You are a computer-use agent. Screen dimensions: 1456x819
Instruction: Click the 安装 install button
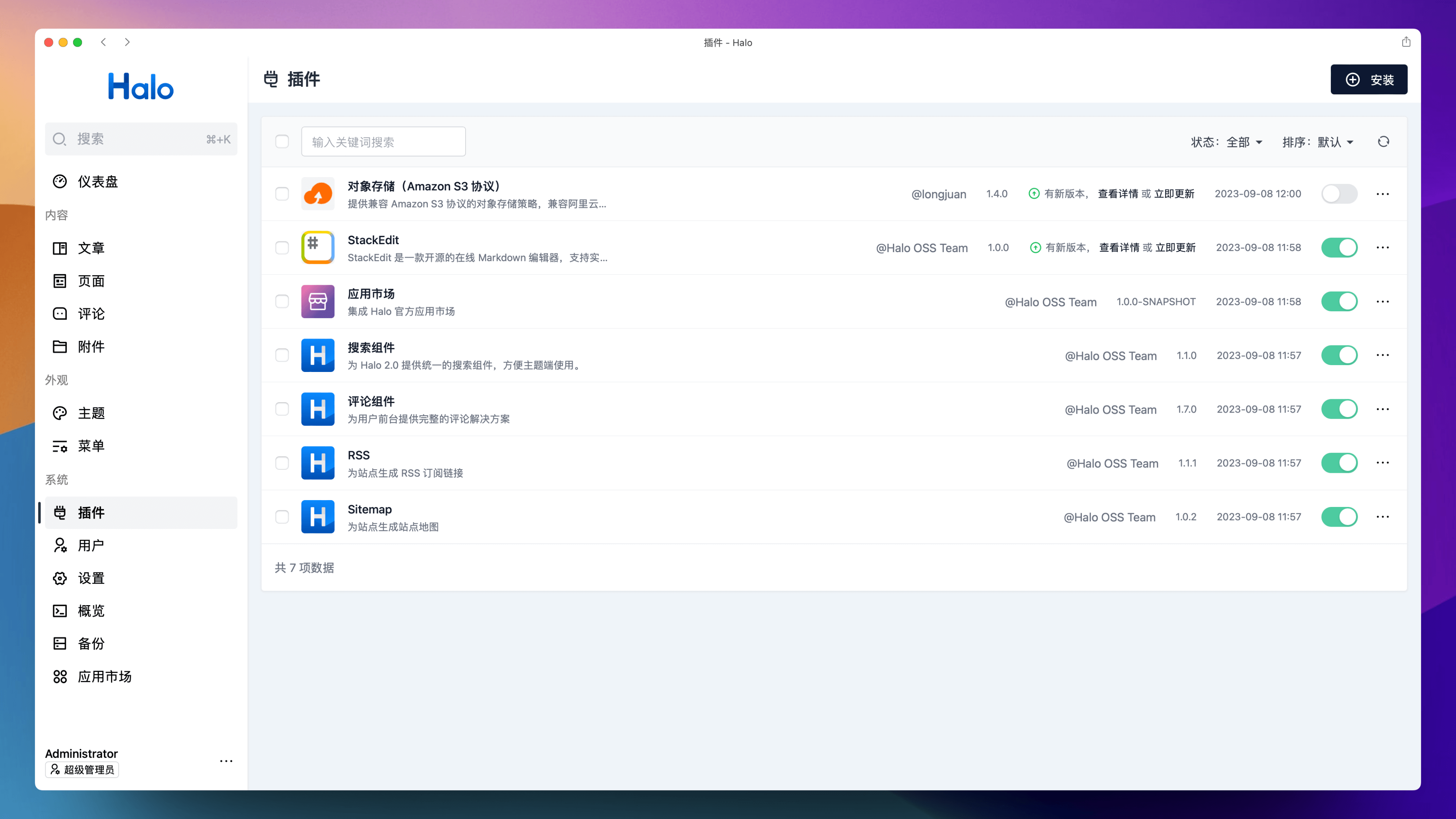tap(1368, 80)
